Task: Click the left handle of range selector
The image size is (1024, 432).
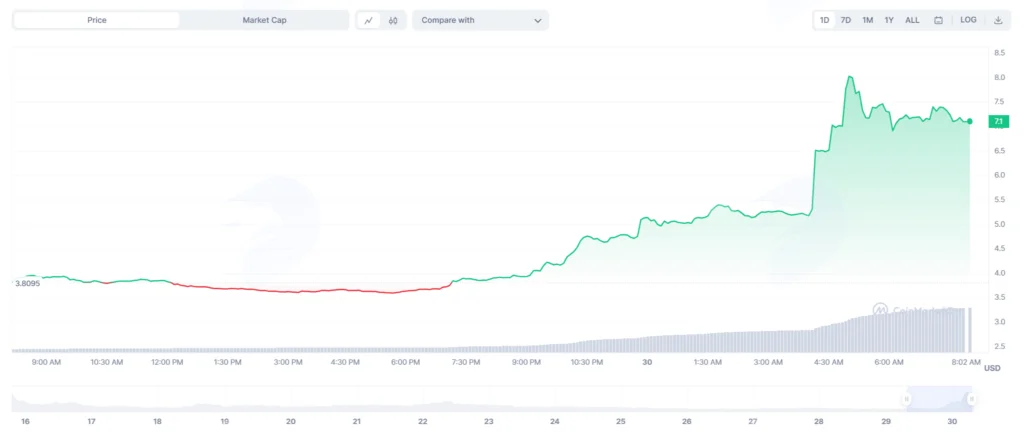Action: 907,399
